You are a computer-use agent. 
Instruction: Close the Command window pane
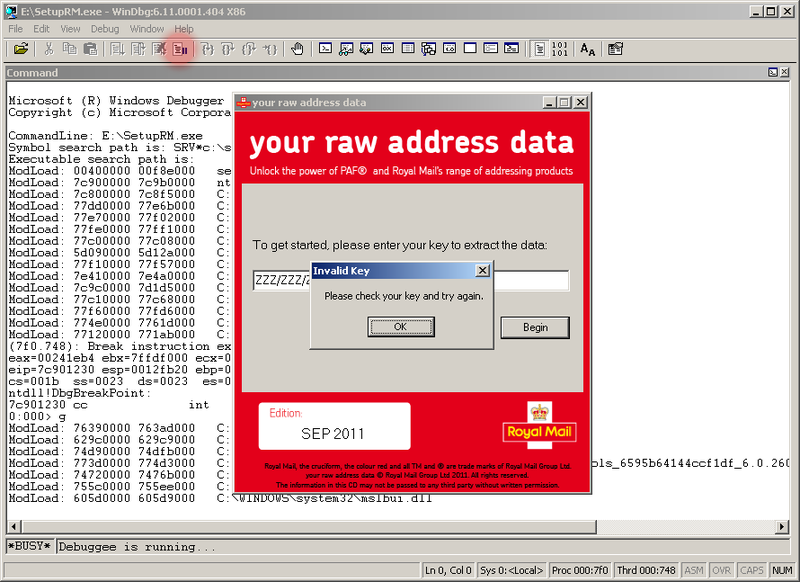(x=785, y=72)
